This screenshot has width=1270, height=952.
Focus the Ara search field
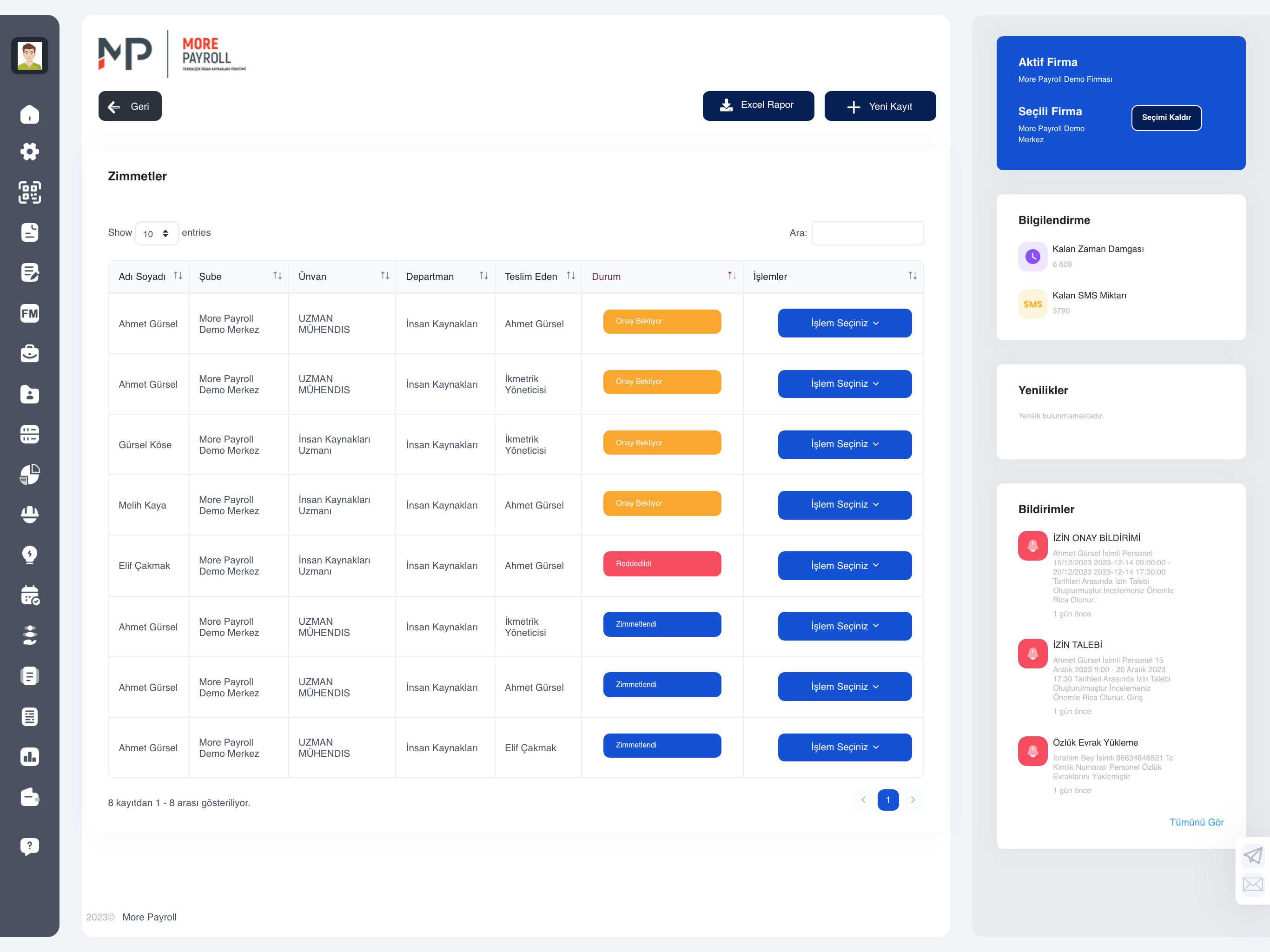(x=867, y=233)
